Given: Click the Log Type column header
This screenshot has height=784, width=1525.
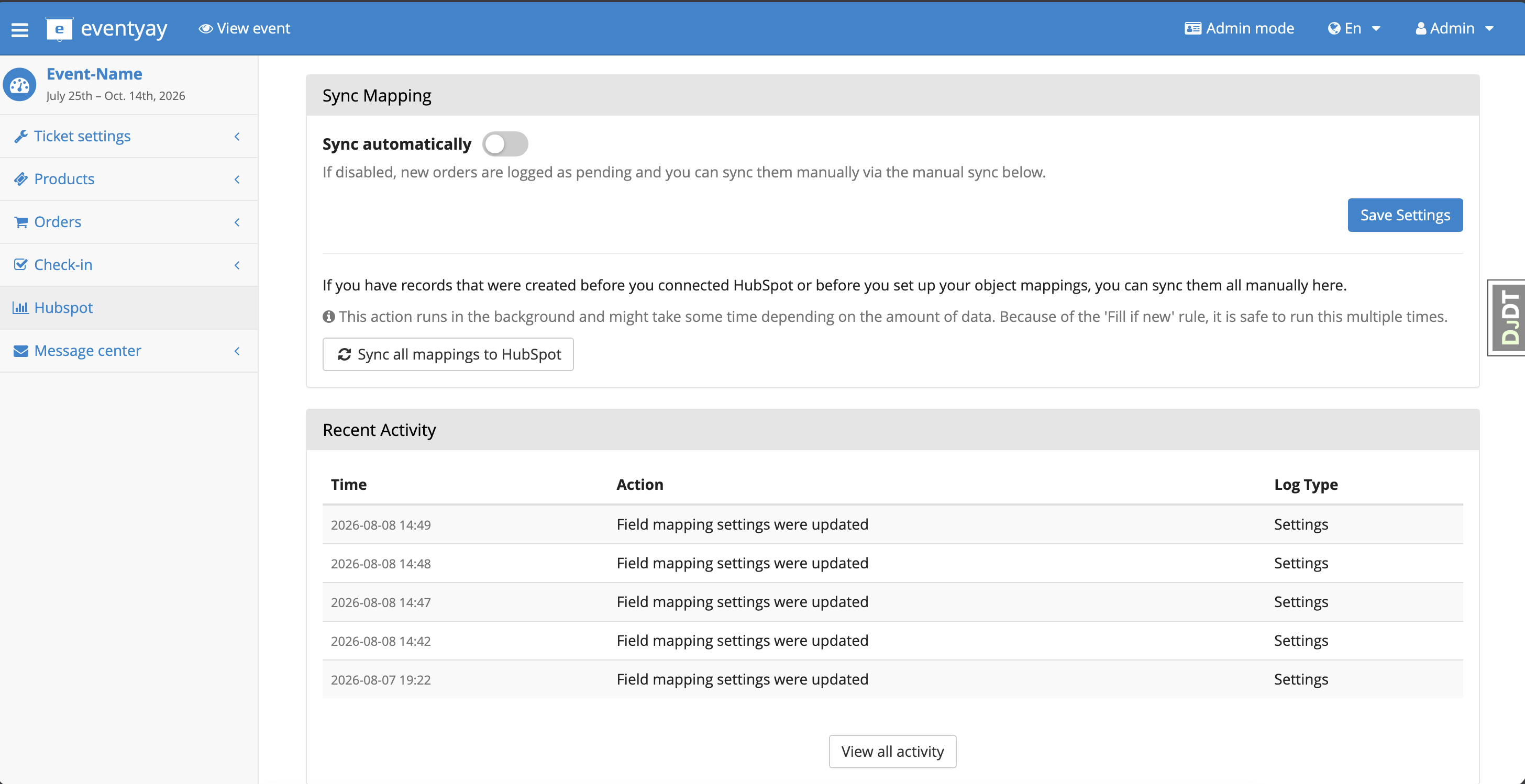Looking at the screenshot, I should (1306, 484).
